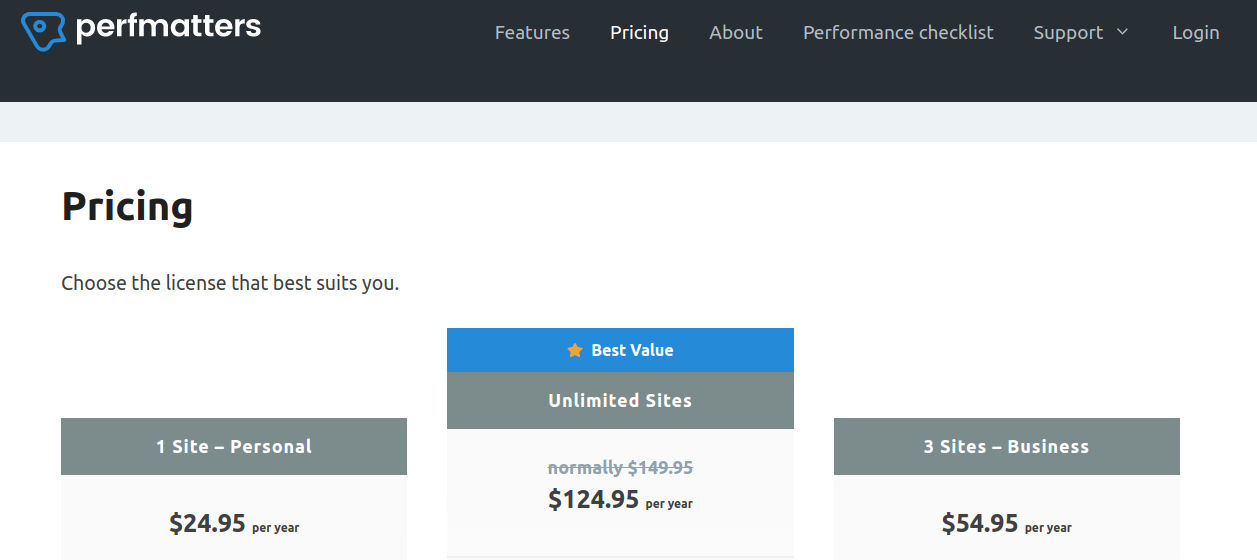The width and height of the screenshot is (1257, 560).
Task: Expand the Support menu chevron
Action: point(1122,32)
